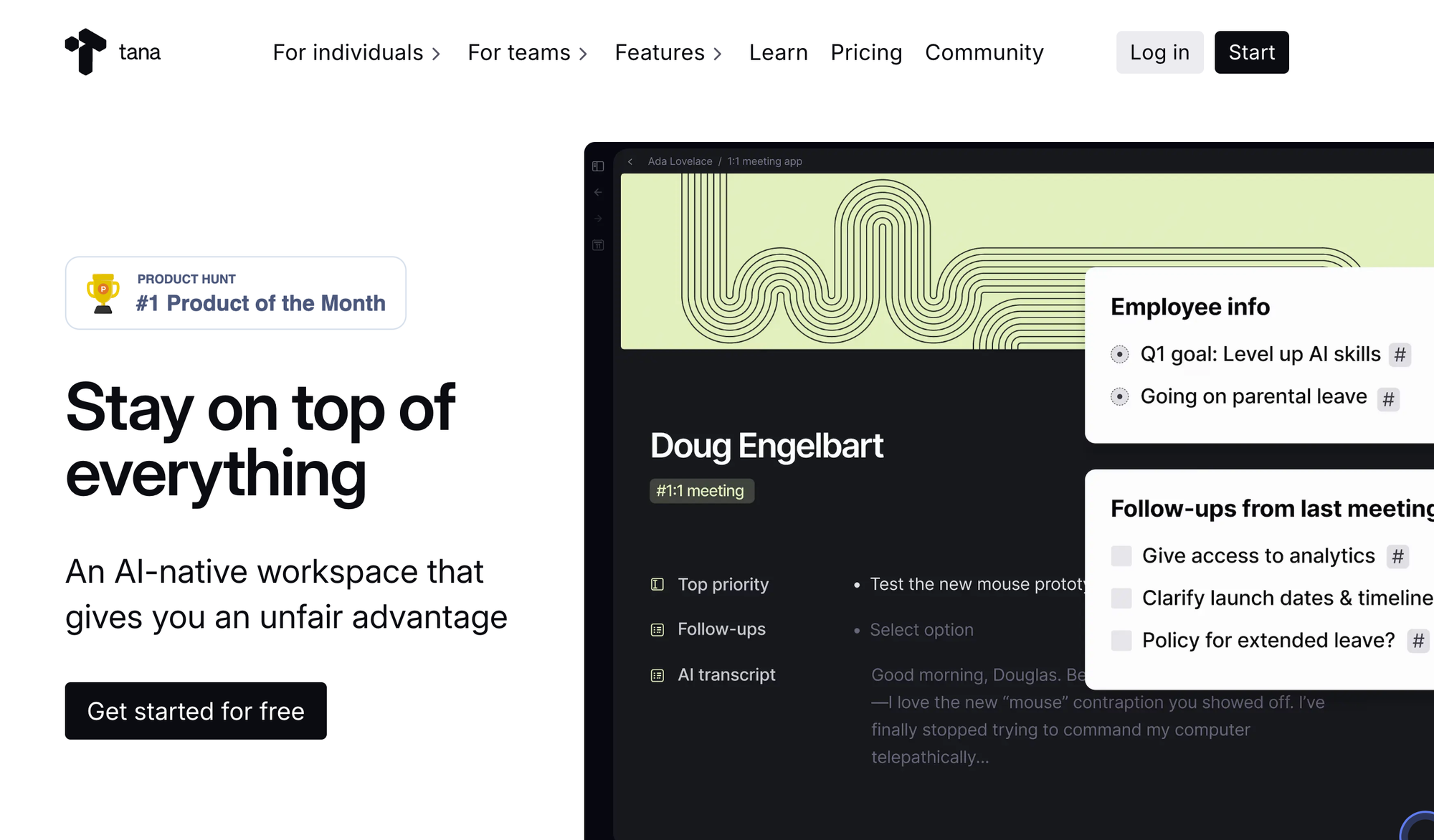Check the Clarify launch dates checkbox
Screen dimensions: 1434x840
pyautogui.click(x=1121, y=598)
